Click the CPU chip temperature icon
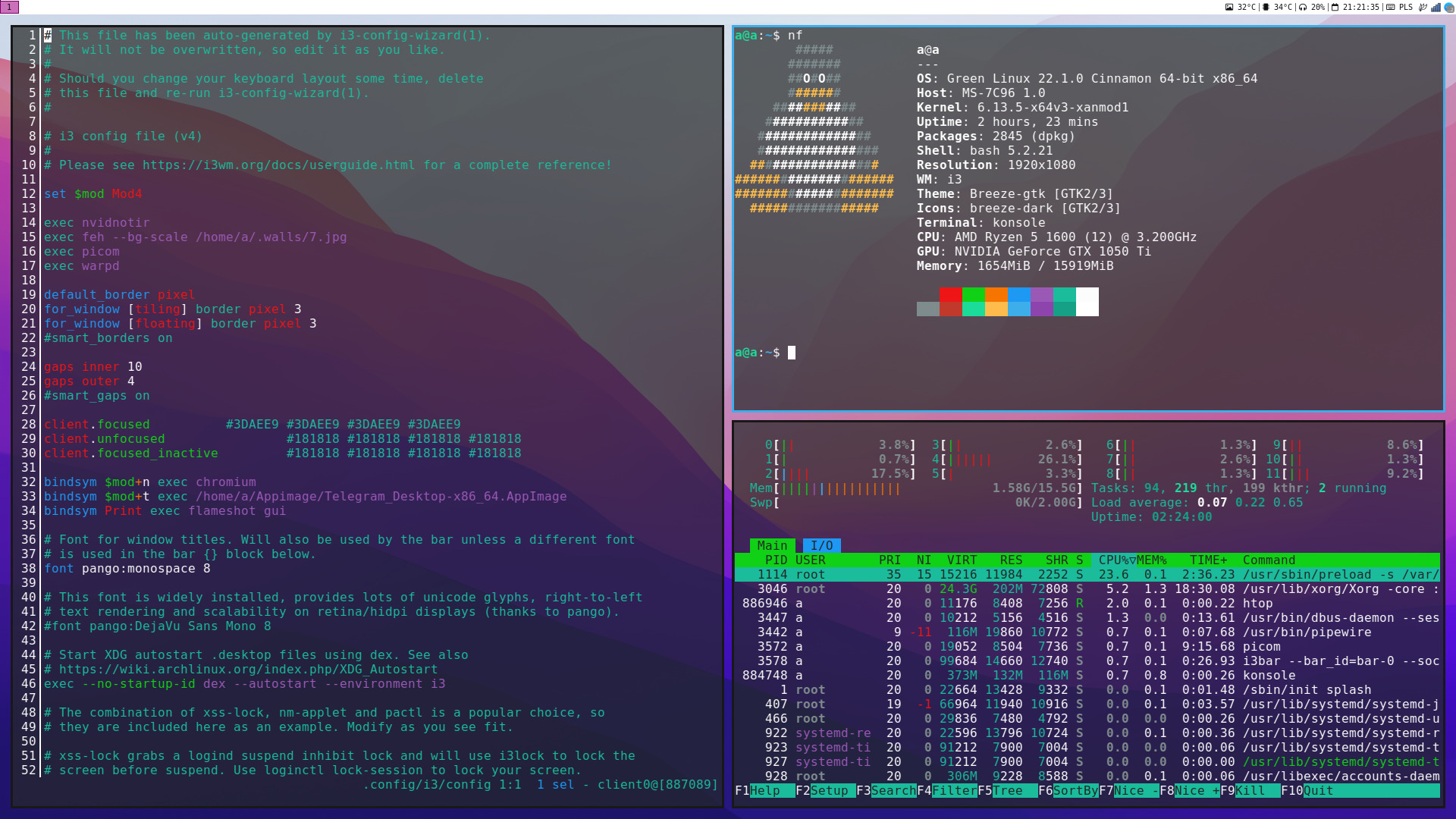The width and height of the screenshot is (1456, 819). pyautogui.click(x=1266, y=7)
